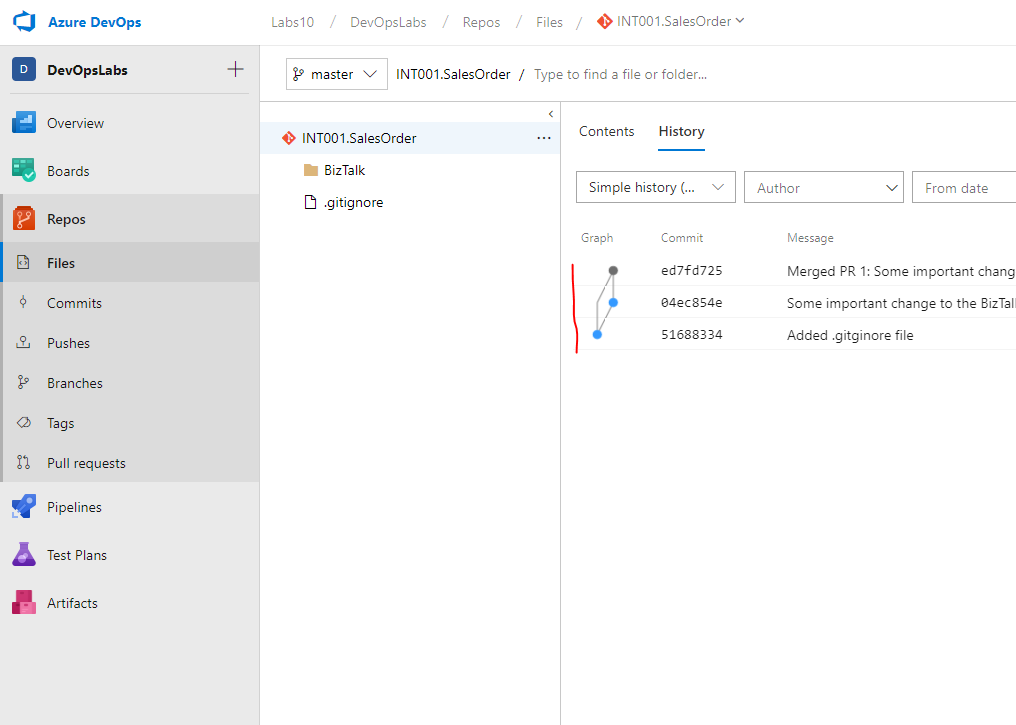
Task: Open Pull requests in the Repos menu
Action: (86, 463)
